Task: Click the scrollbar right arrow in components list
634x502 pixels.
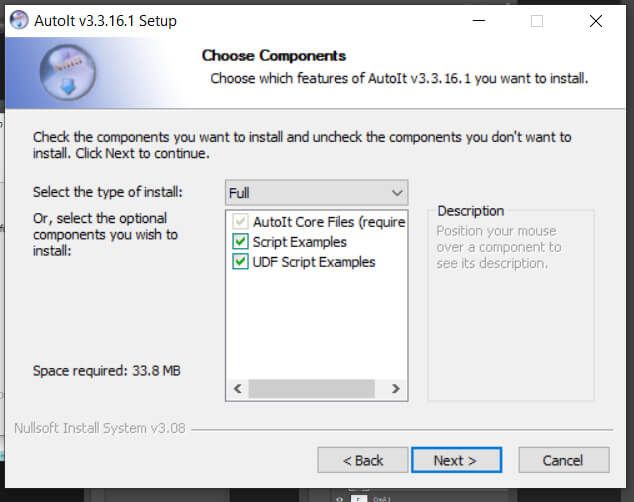Action: [x=395, y=389]
